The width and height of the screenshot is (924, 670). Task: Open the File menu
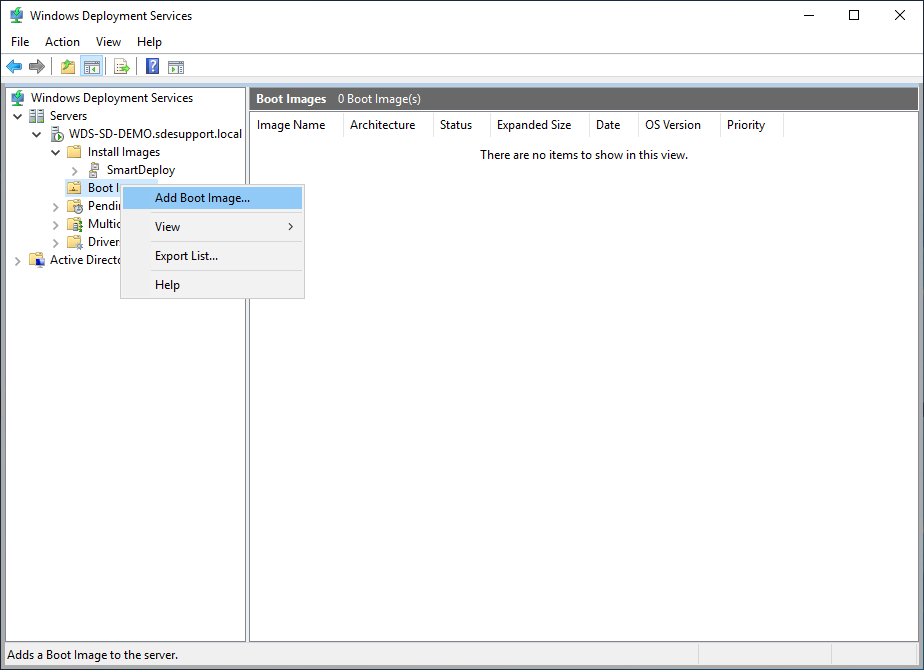click(x=20, y=42)
